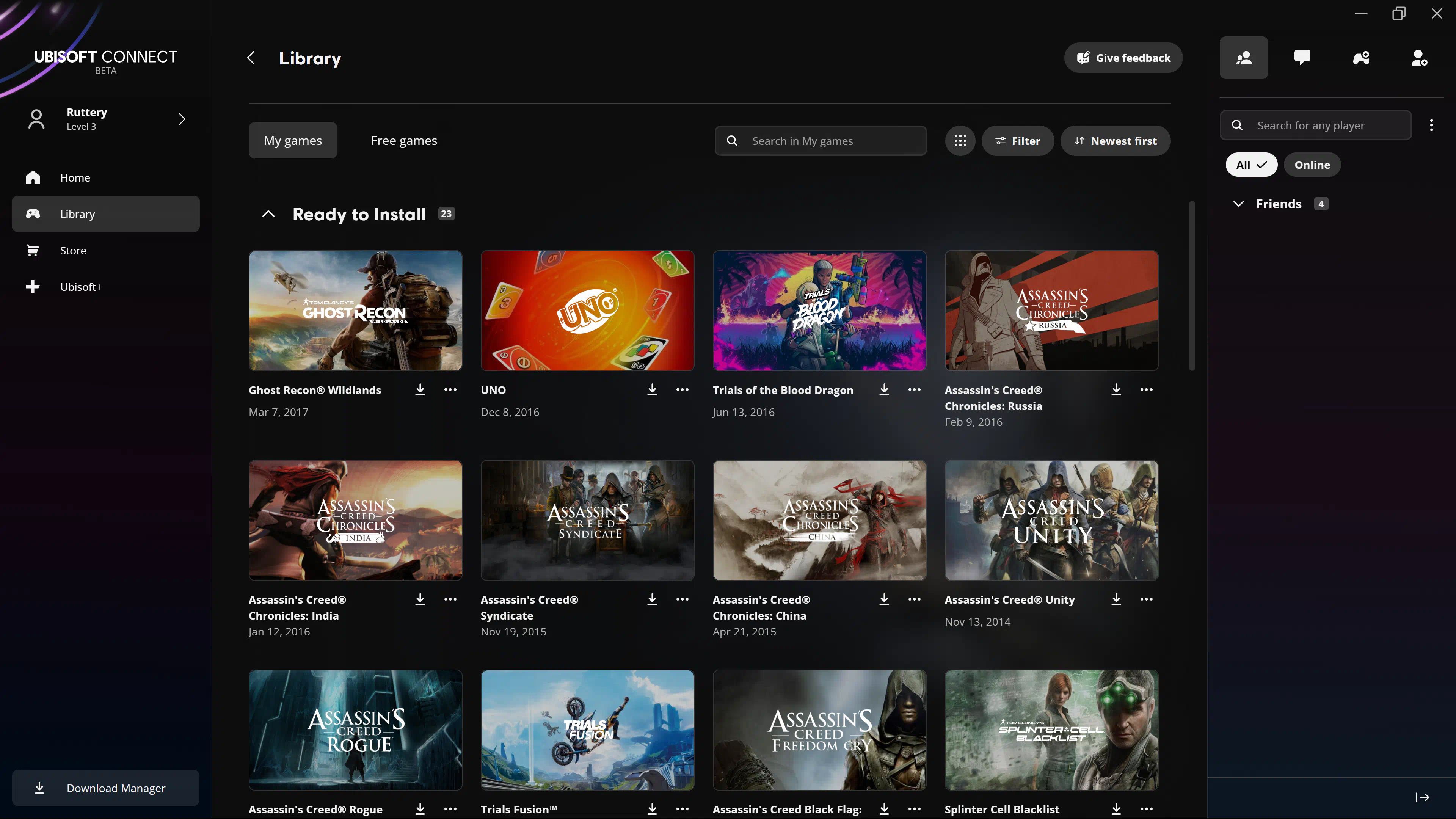This screenshot has height=819, width=1456.
Task: Open the chat messages panel icon
Action: point(1302,58)
